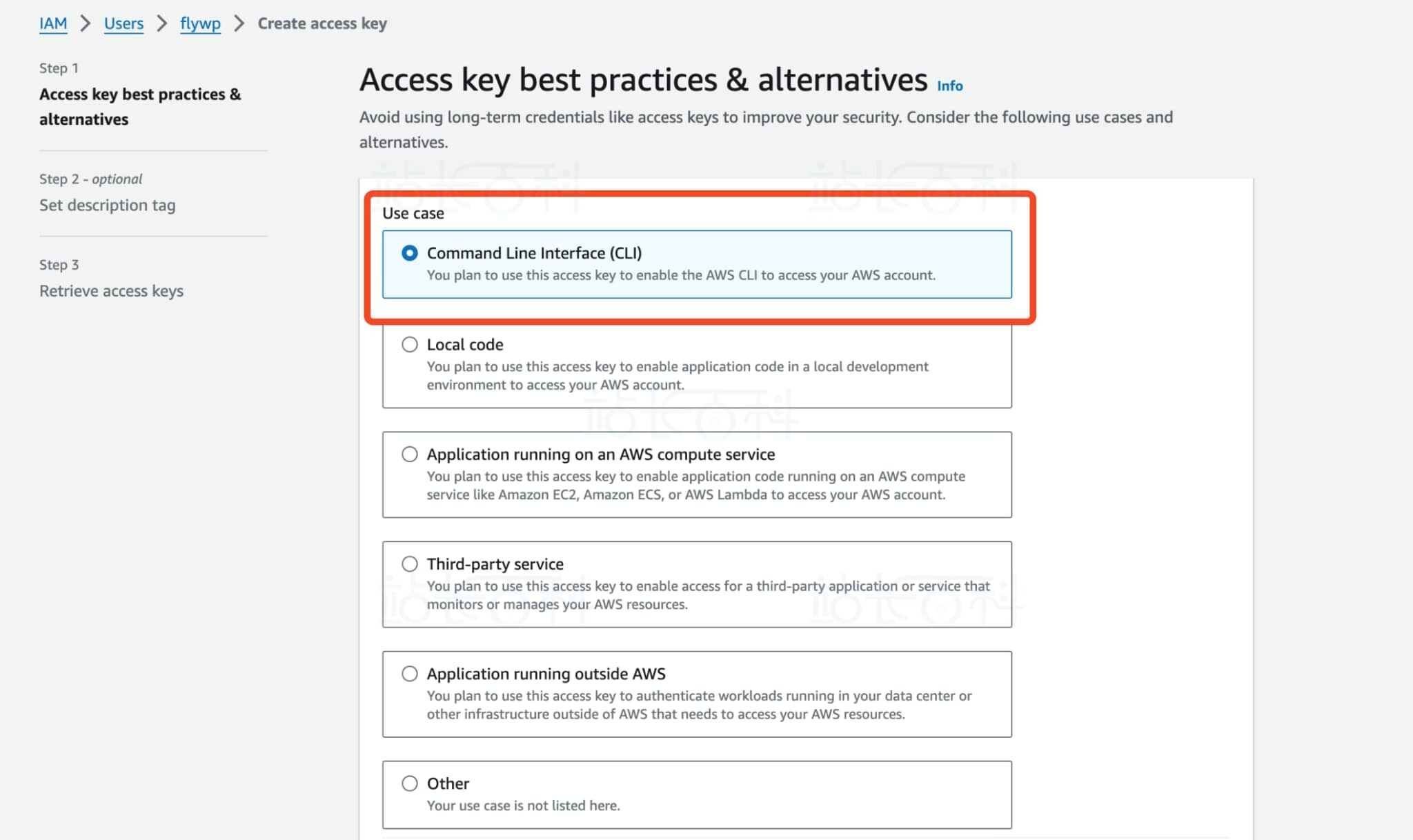This screenshot has height=840, width=1413.
Task: Go to the Users breadcrumb link
Action: 123,23
